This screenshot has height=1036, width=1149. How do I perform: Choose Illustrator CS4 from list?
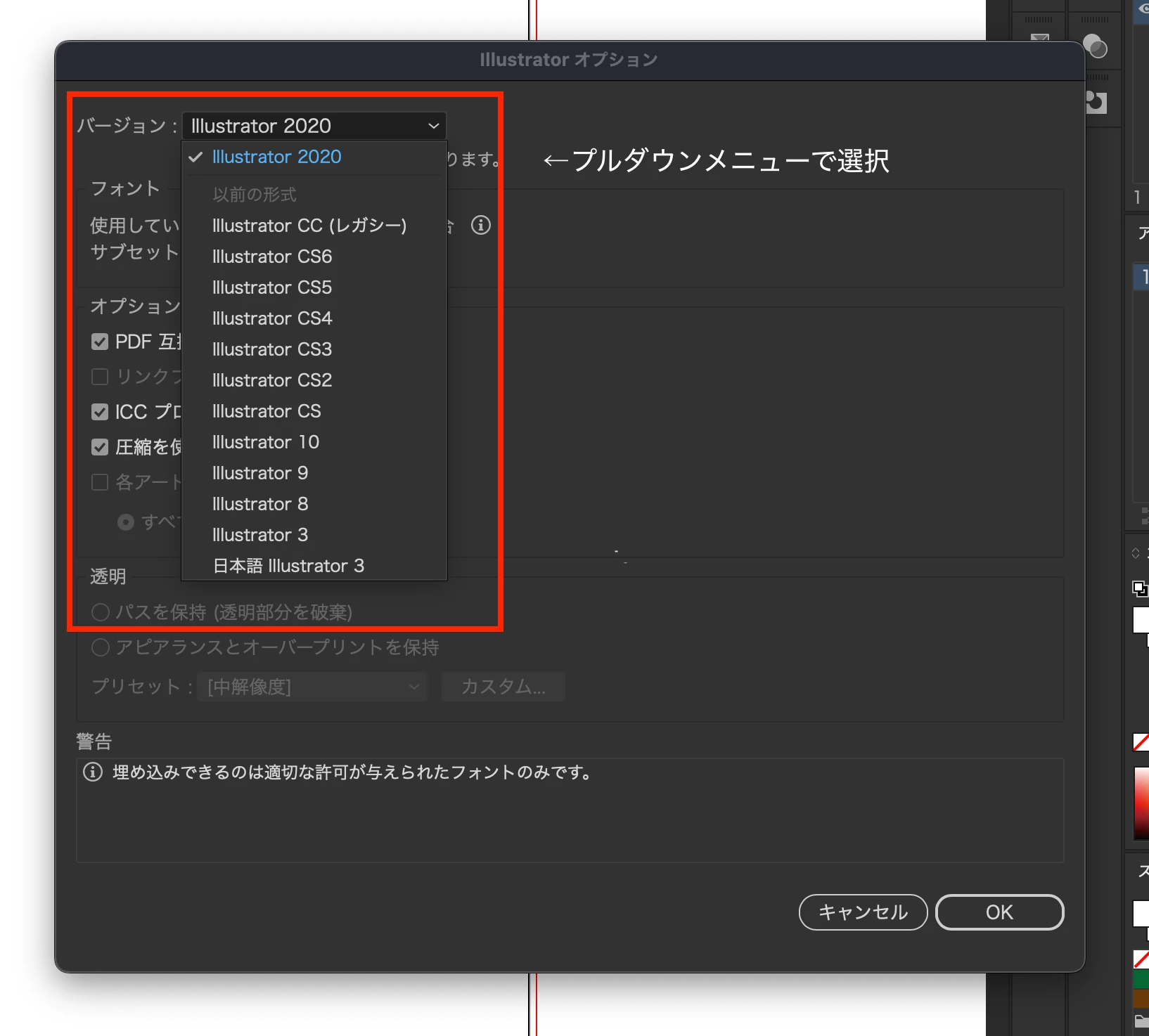[x=314, y=318]
